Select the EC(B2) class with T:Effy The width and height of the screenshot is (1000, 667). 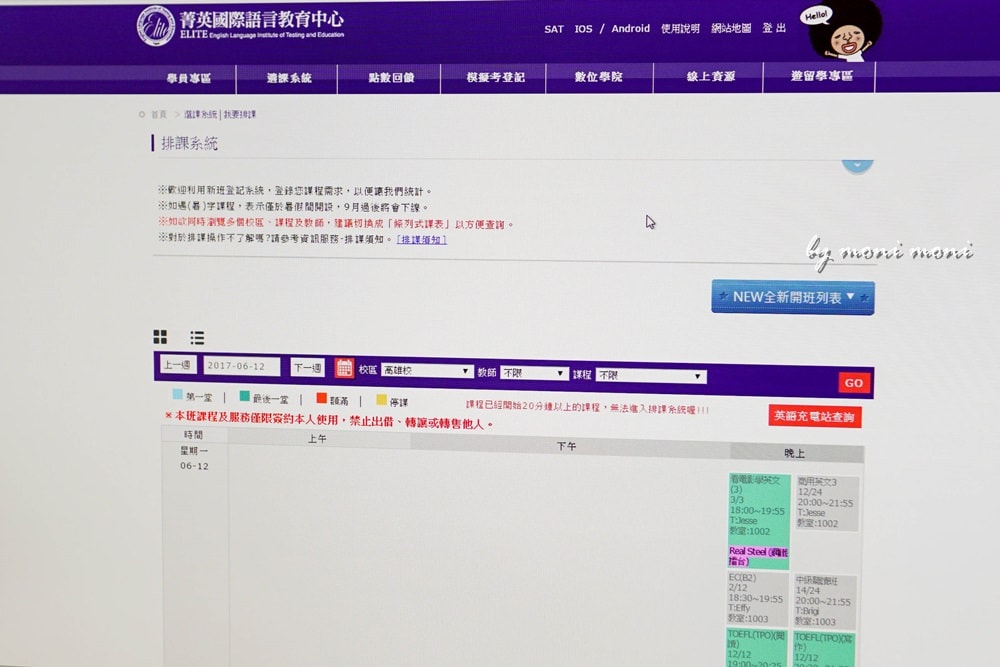pos(757,598)
